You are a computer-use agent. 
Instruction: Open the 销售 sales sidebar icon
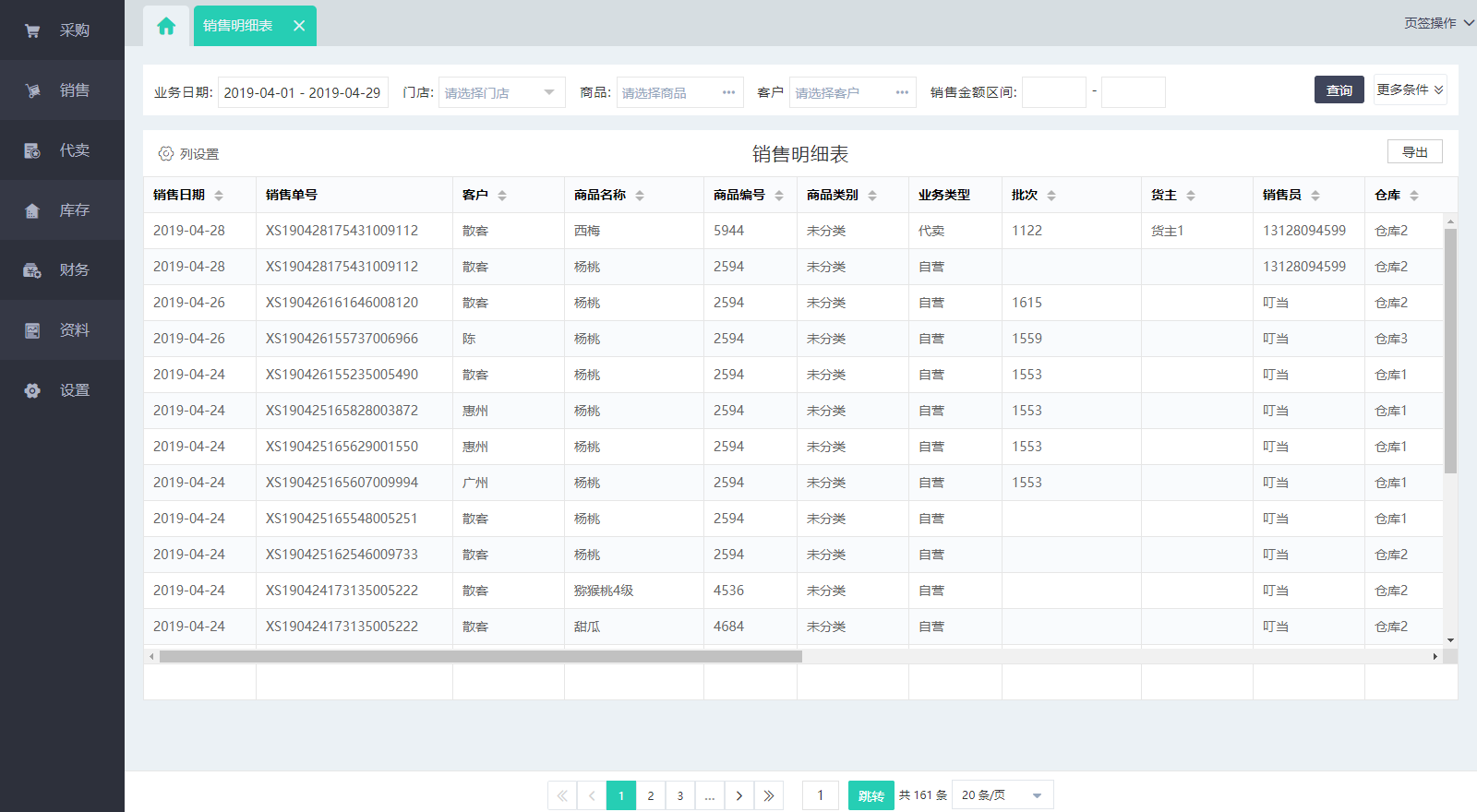(32, 90)
